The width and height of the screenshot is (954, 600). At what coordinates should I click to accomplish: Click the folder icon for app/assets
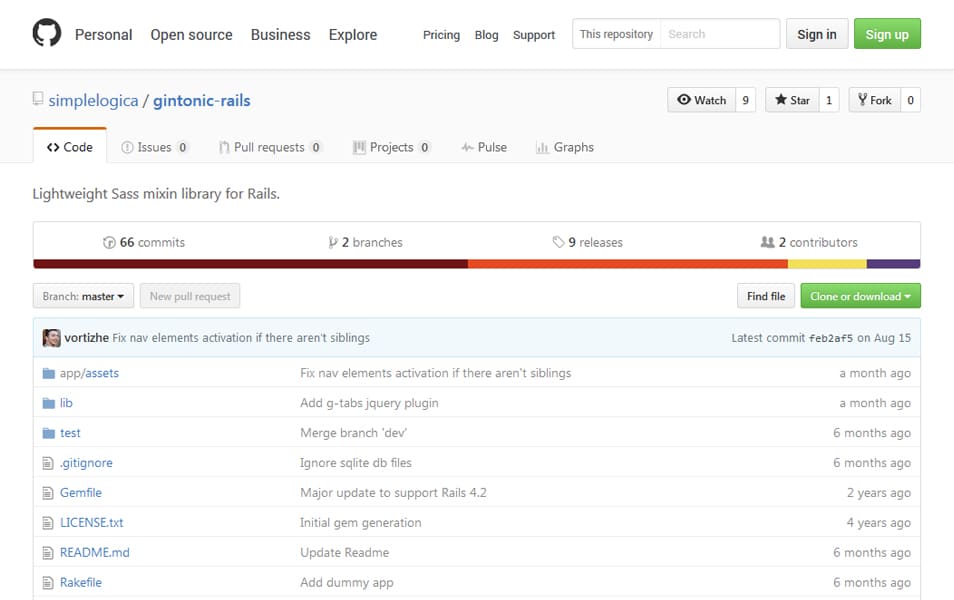(49, 373)
